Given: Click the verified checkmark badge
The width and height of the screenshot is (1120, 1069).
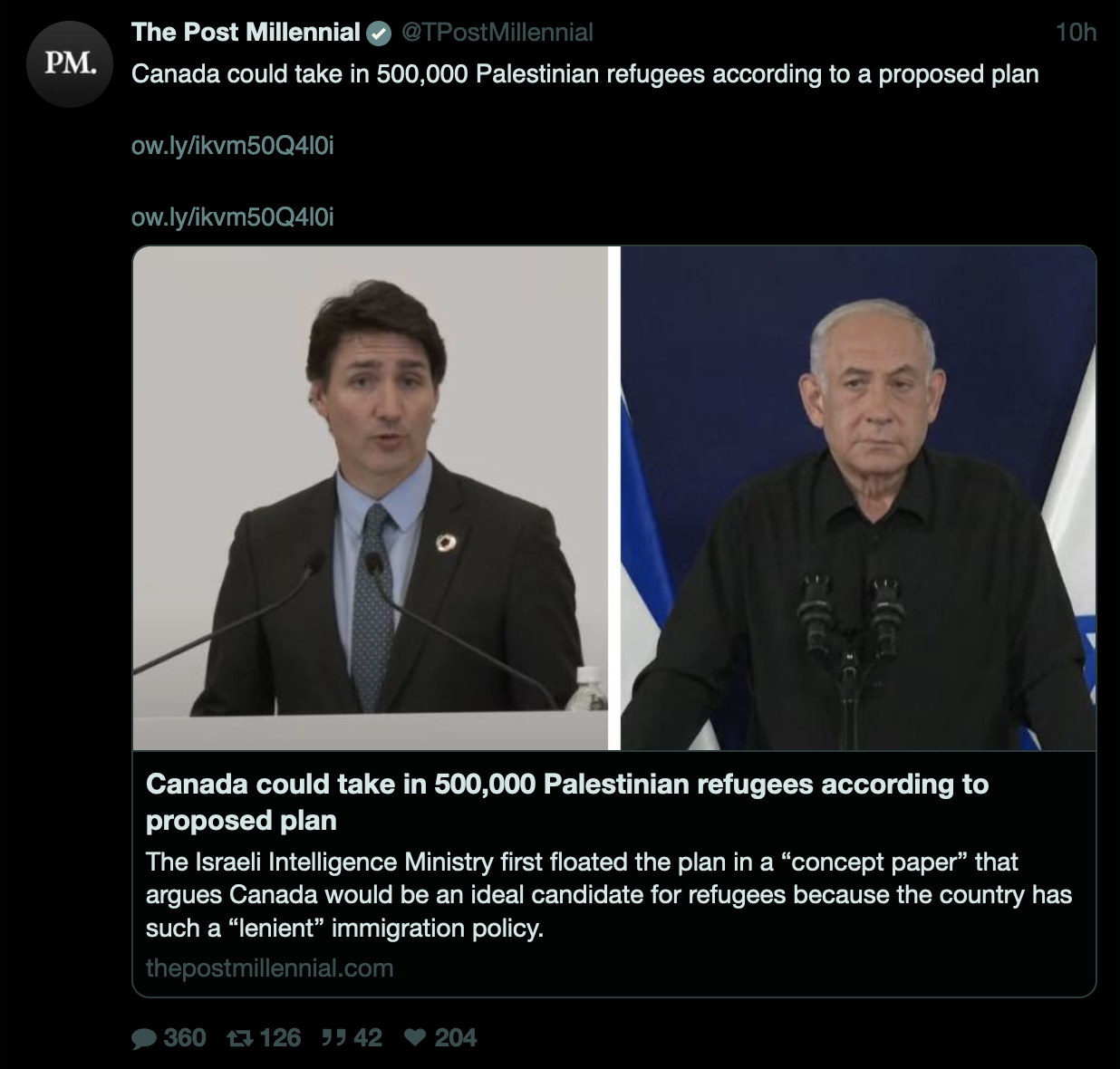Looking at the screenshot, I should point(378,34).
